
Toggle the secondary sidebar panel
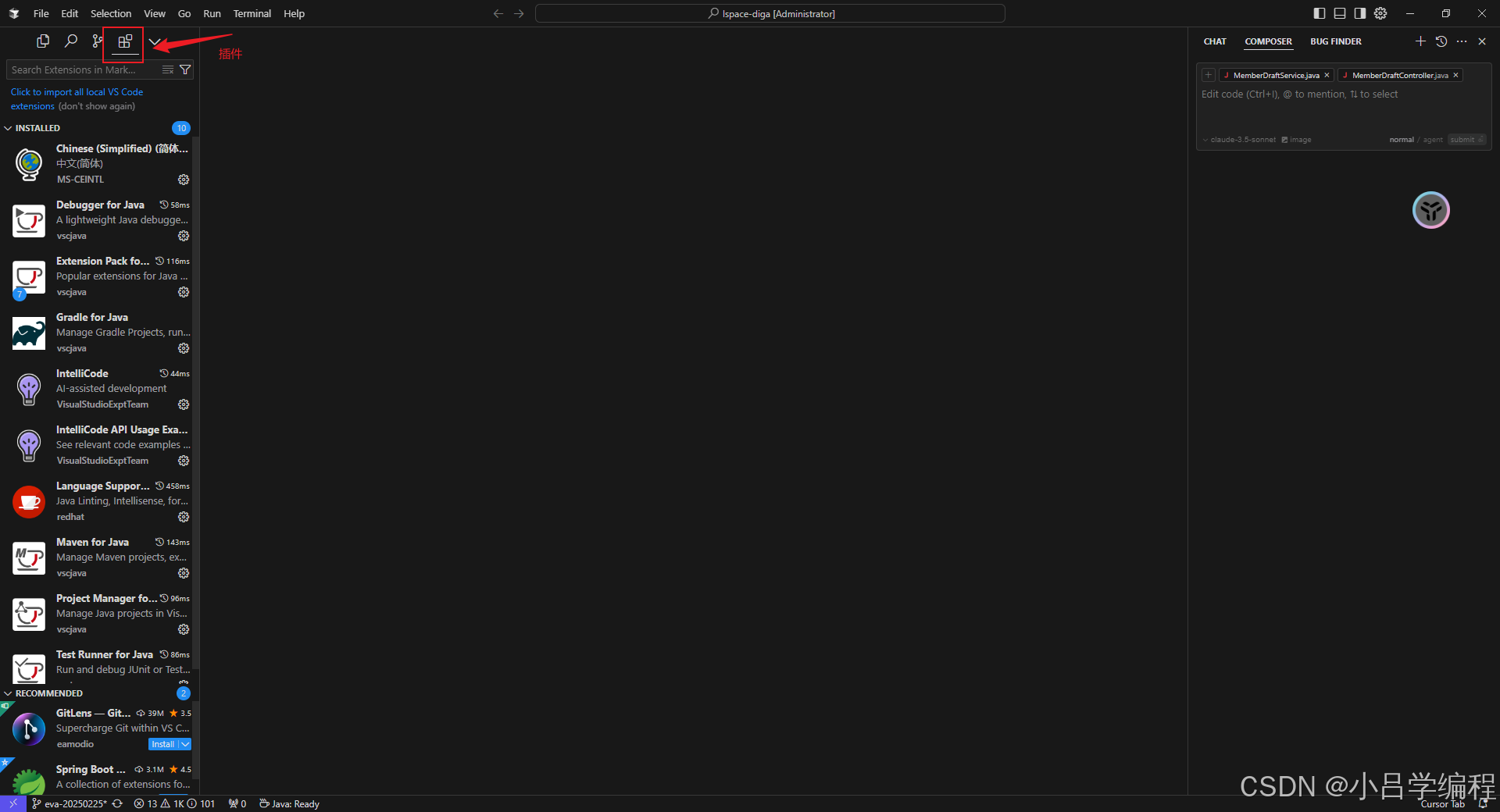(1360, 13)
